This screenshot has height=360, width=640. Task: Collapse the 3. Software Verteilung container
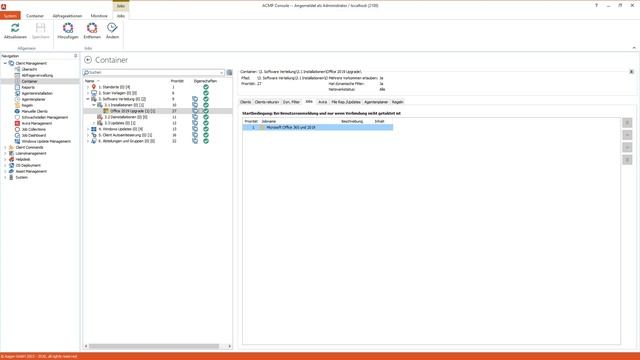pyautogui.click(x=88, y=99)
